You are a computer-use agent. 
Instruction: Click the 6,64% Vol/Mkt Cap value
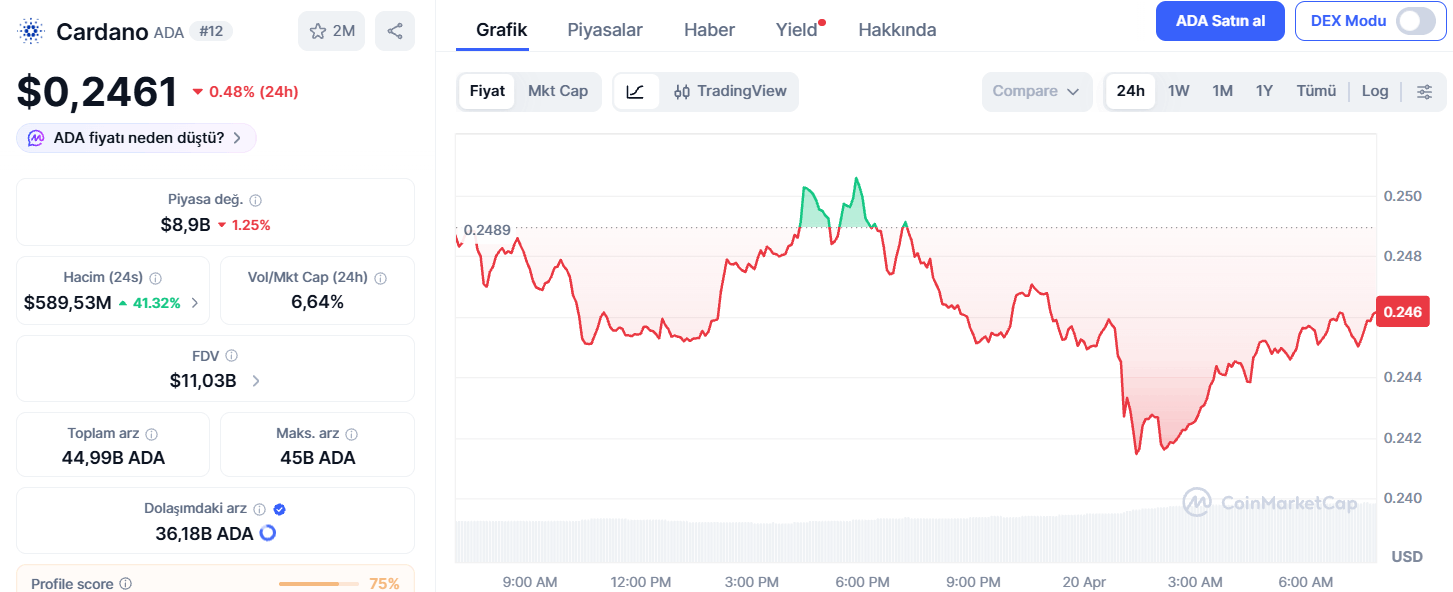pos(317,302)
